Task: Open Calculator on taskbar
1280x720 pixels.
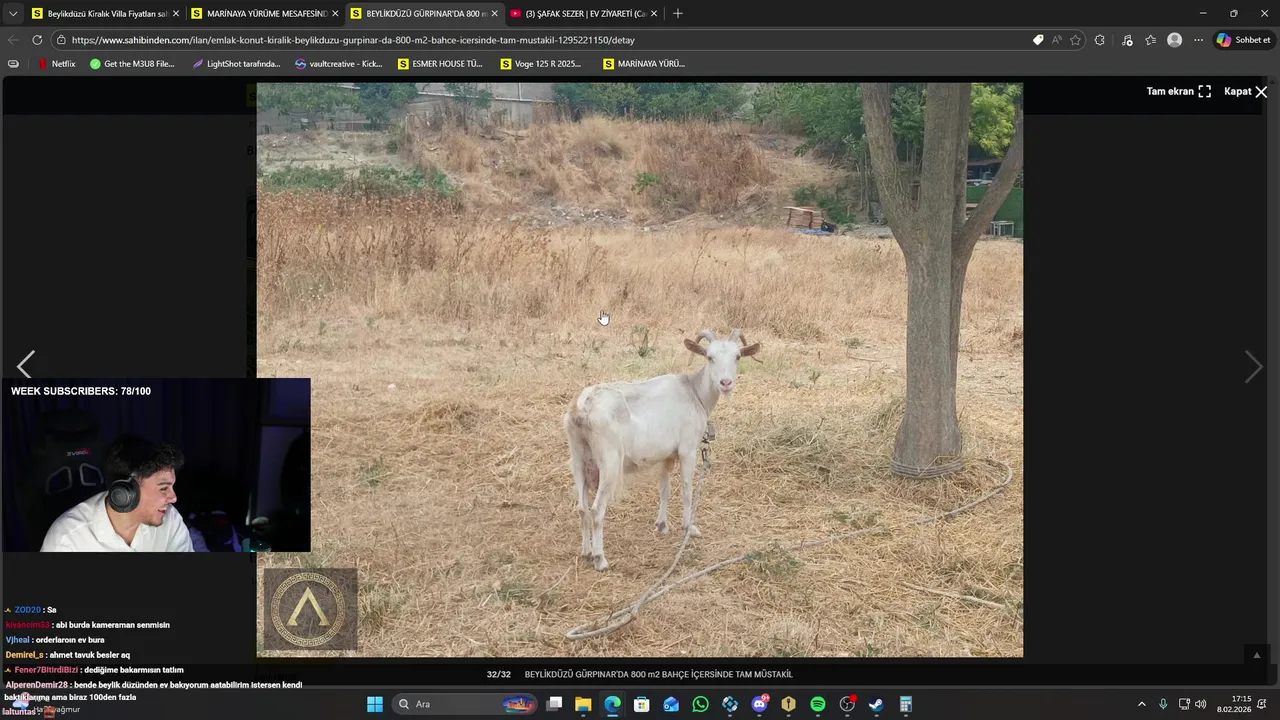Action: 905,704
